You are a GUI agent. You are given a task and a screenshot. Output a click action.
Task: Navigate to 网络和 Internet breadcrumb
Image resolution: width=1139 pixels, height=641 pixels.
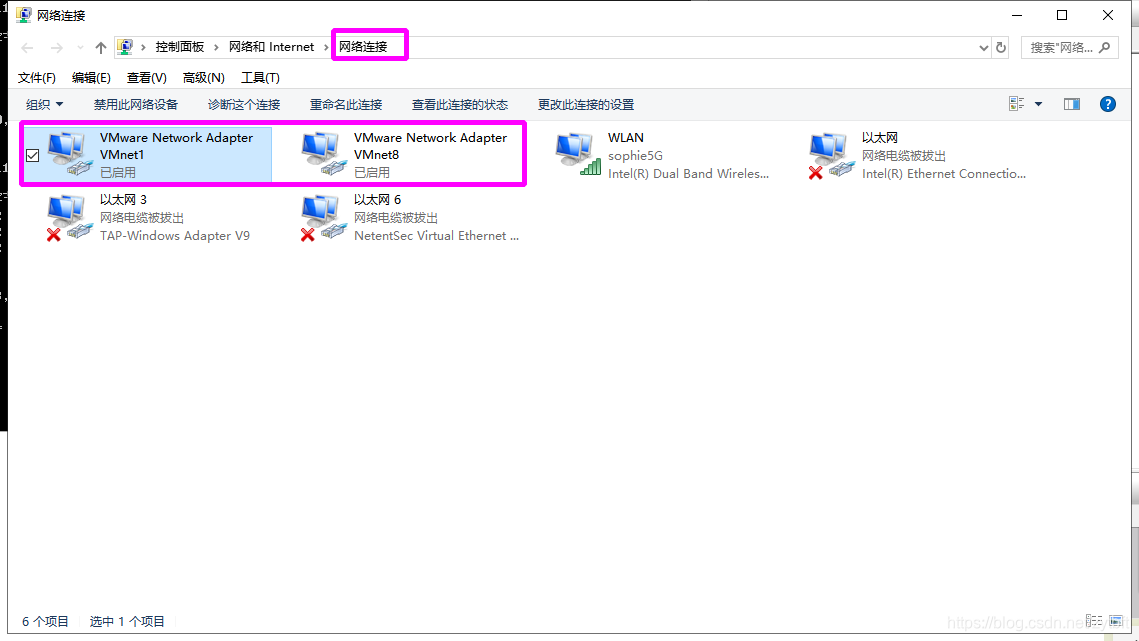pos(271,47)
